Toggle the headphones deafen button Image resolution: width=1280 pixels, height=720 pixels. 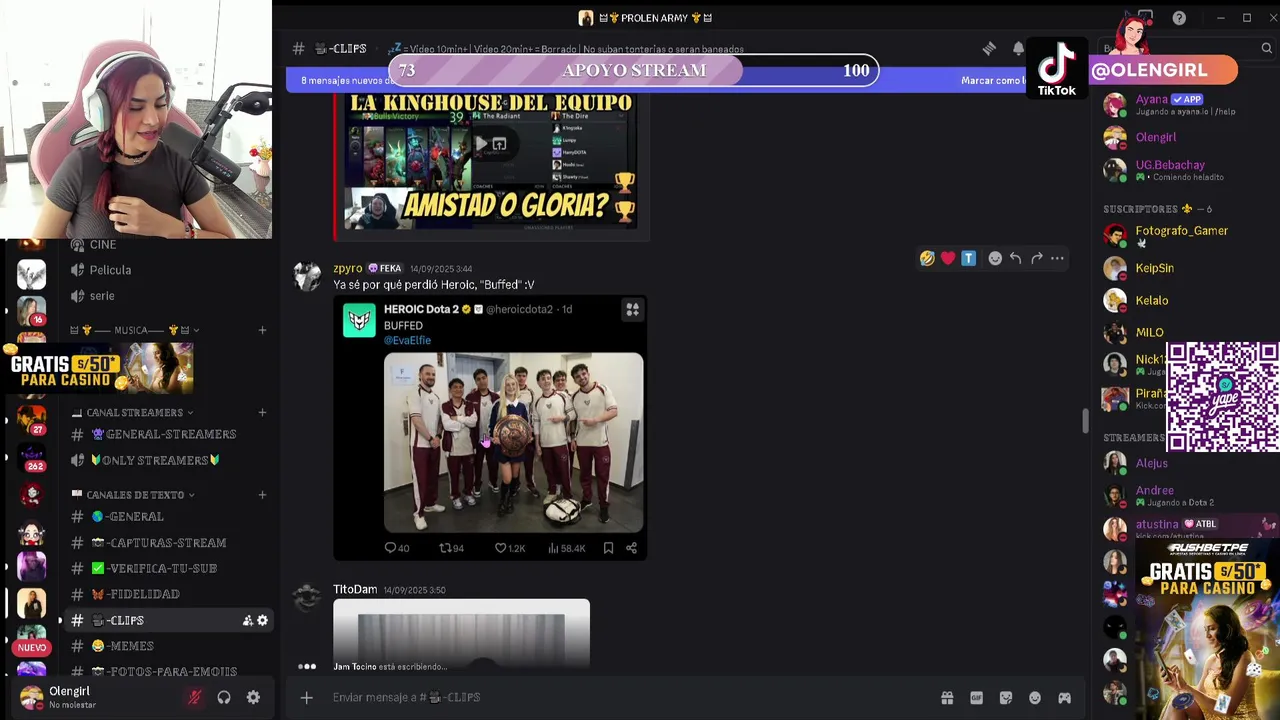(x=224, y=697)
